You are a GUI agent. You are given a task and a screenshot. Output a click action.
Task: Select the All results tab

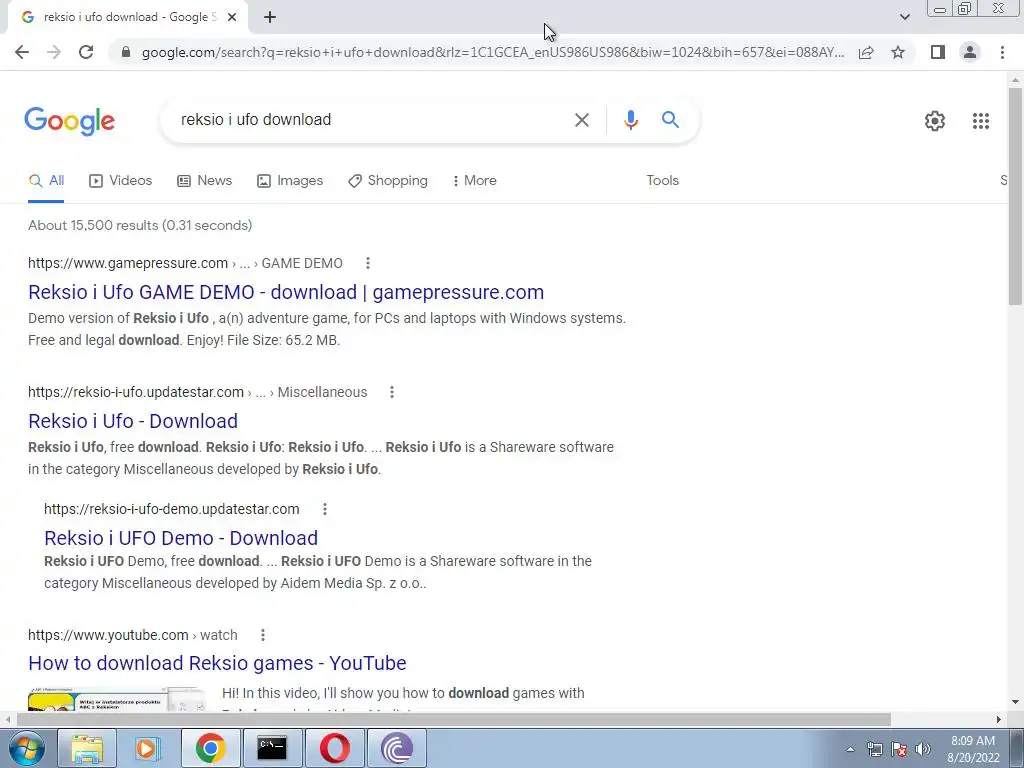coord(46,181)
